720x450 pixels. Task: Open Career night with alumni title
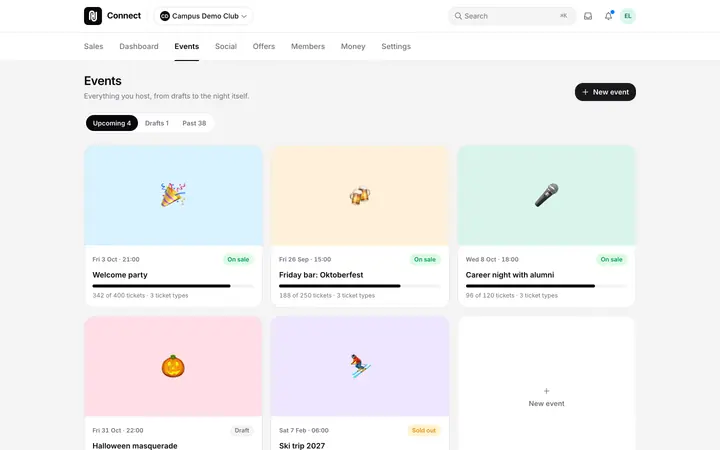coord(510,275)
